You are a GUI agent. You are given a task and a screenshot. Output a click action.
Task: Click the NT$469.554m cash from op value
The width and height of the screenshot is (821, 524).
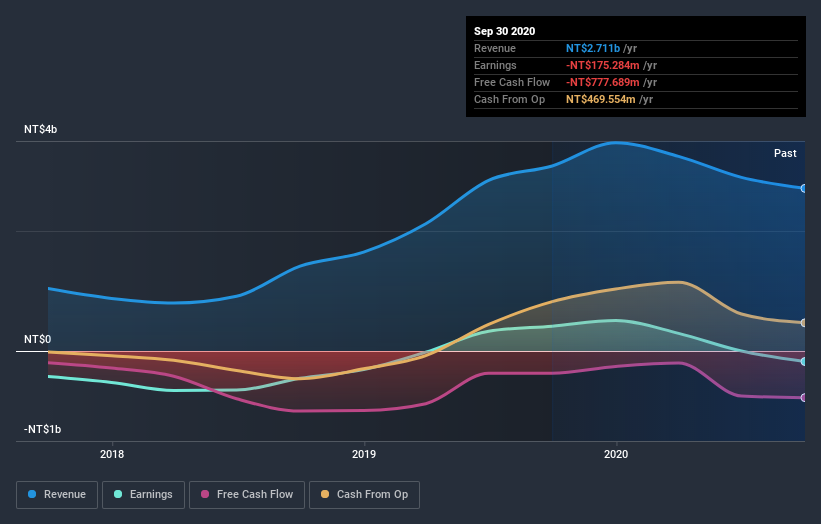601,99
